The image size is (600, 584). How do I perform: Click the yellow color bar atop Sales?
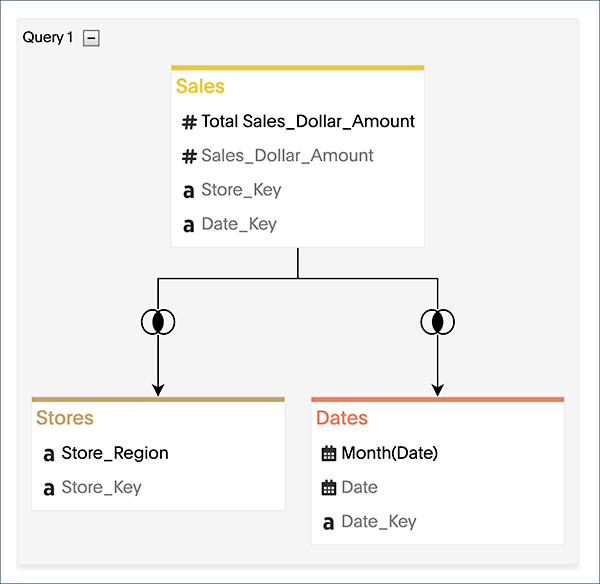298,68
